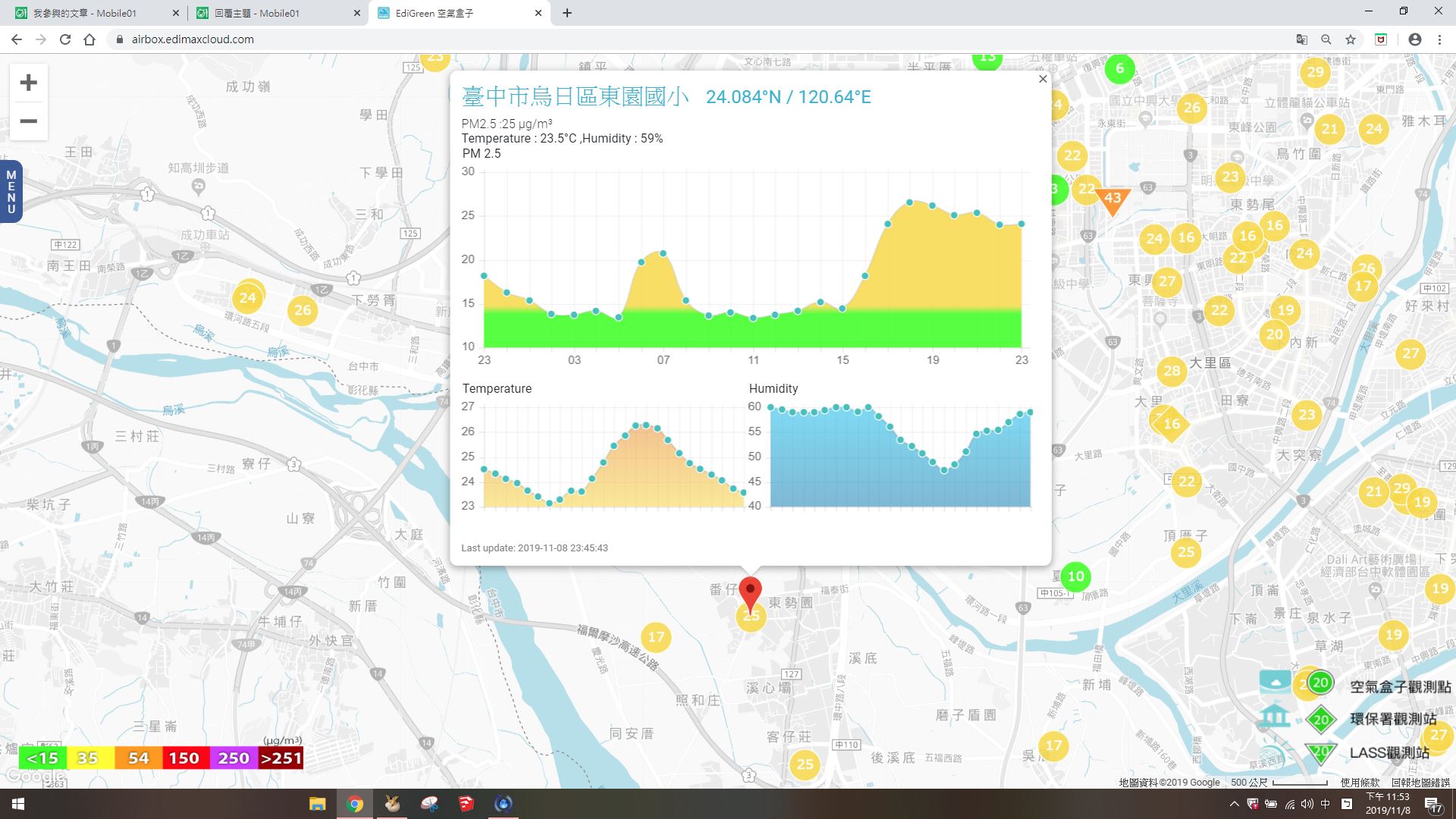Open the red browser extension icon
1456x819 pixels.
click(1381, 39)
